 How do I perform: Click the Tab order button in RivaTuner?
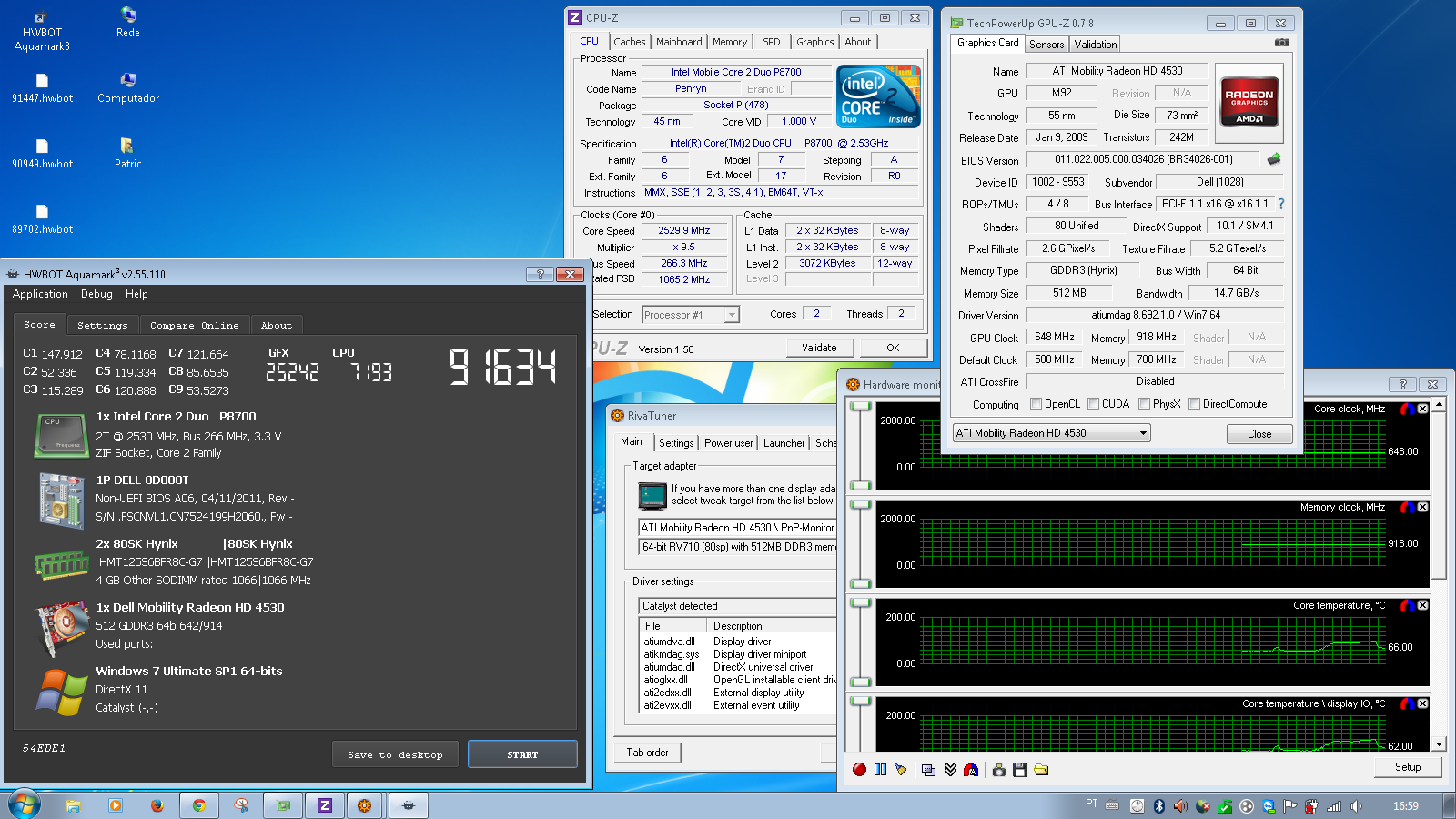[x=647, y=753]
